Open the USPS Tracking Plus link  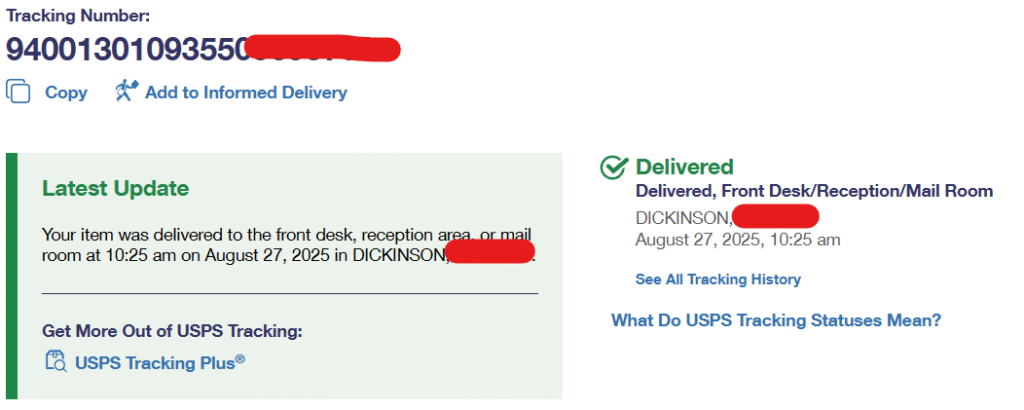click(x=159, y=363)
